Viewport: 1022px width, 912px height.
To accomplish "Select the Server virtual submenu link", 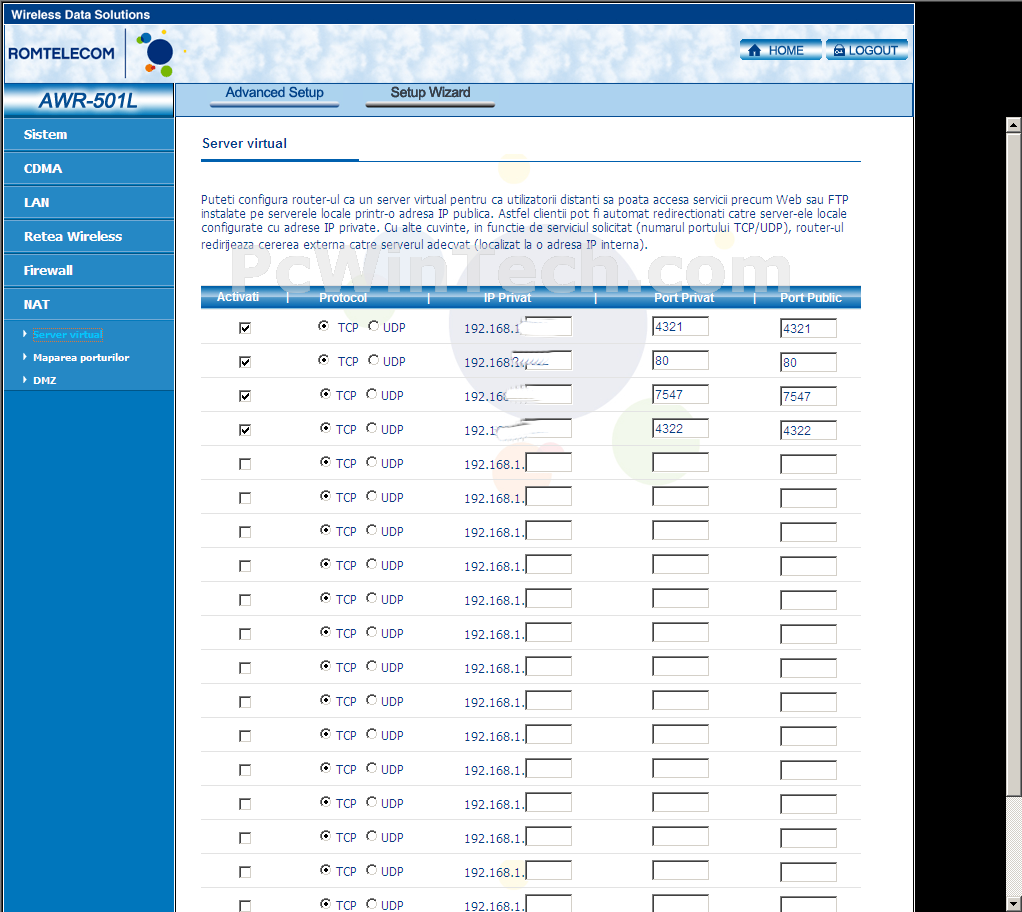I will [x=68, y=334].
